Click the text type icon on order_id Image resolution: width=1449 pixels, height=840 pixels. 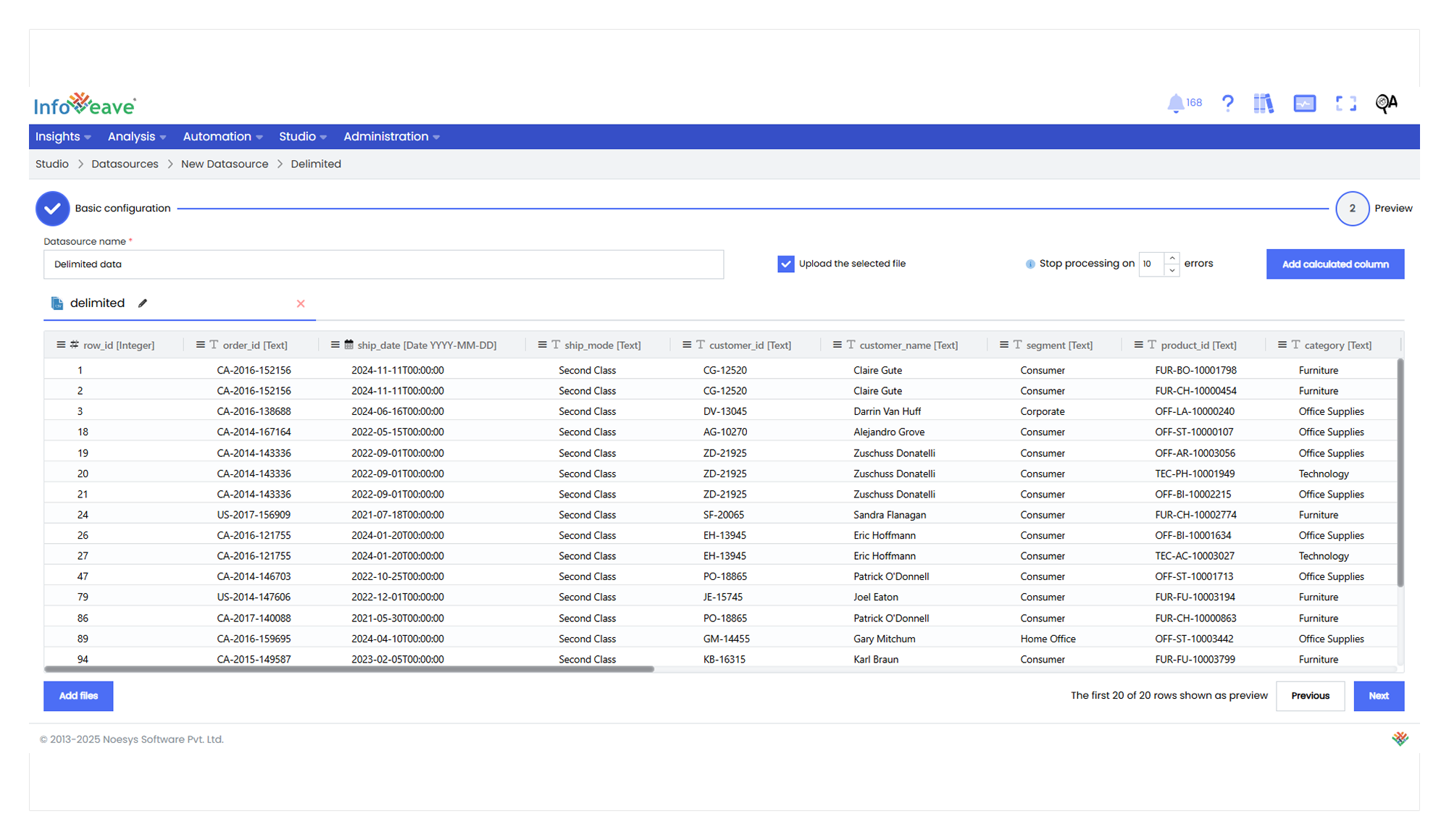coord(214,345)
